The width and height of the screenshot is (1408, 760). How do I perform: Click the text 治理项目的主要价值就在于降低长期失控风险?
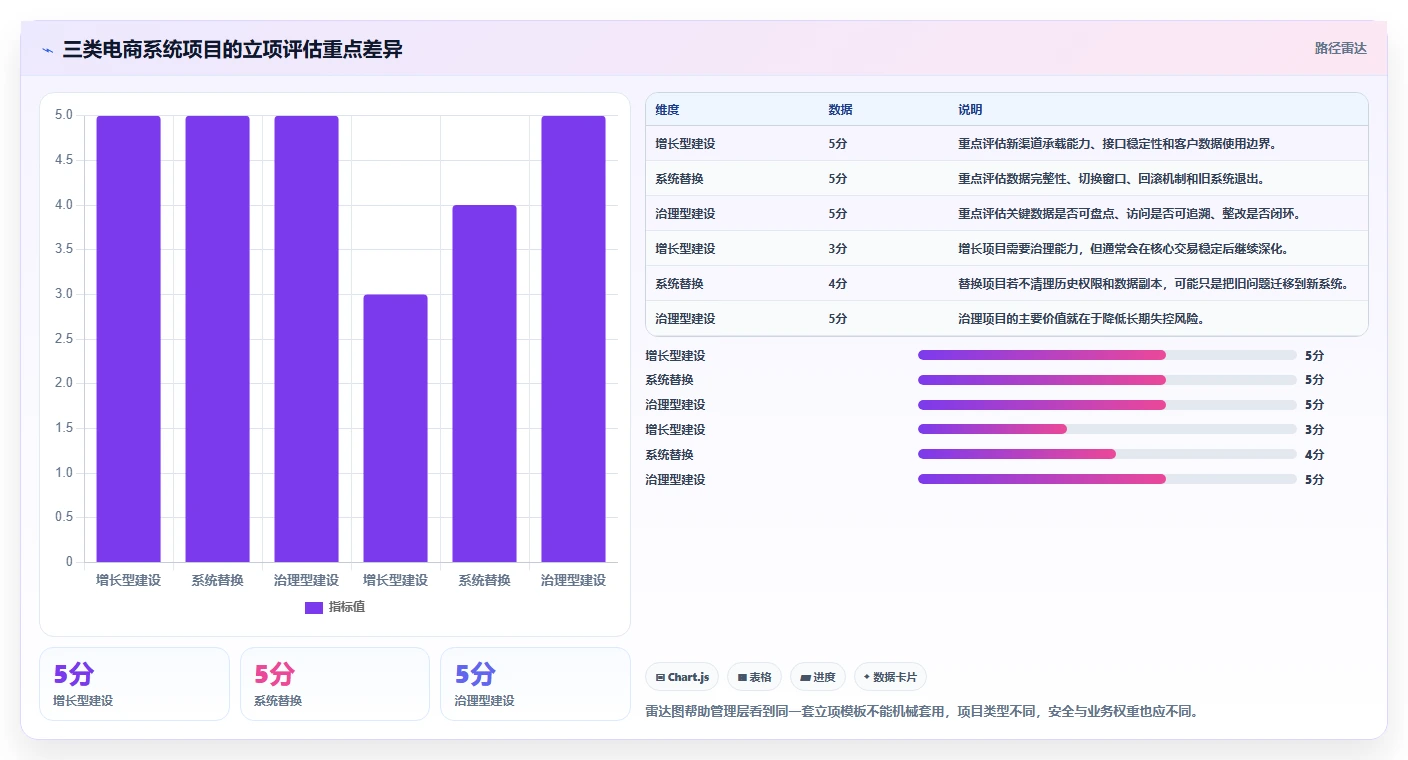tap(1080, 319)
